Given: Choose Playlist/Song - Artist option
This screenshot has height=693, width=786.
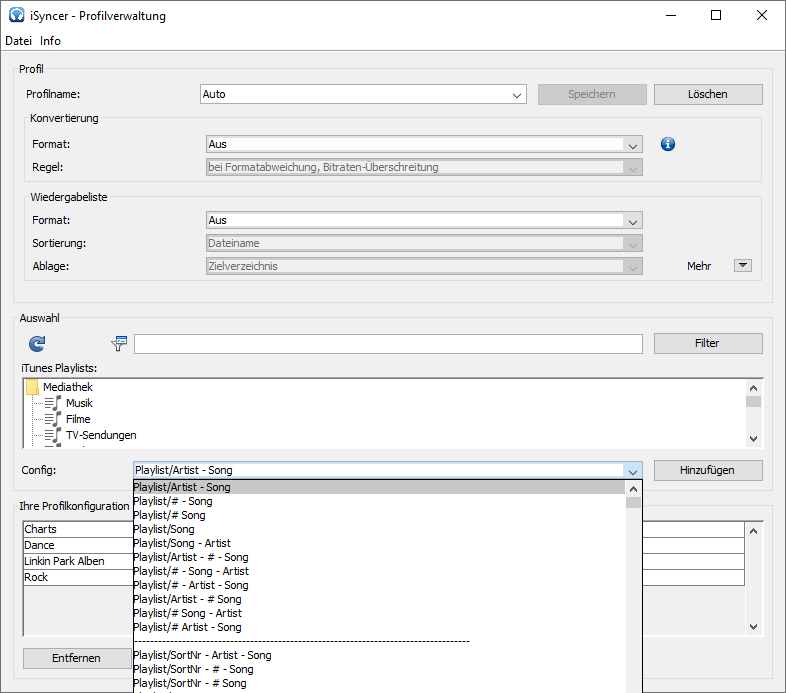Looking at the screenshot, I should (x=379, y=544).
